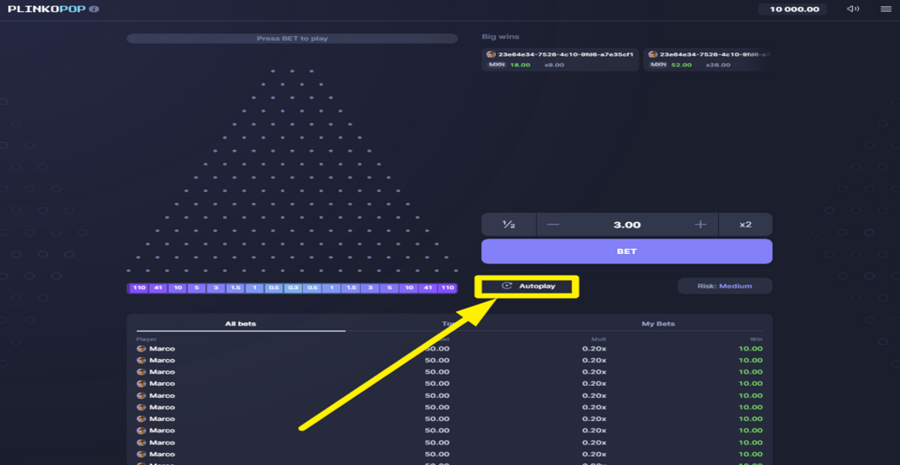
Task: Increase bet with the plus icon
Action: coord(700,224)
